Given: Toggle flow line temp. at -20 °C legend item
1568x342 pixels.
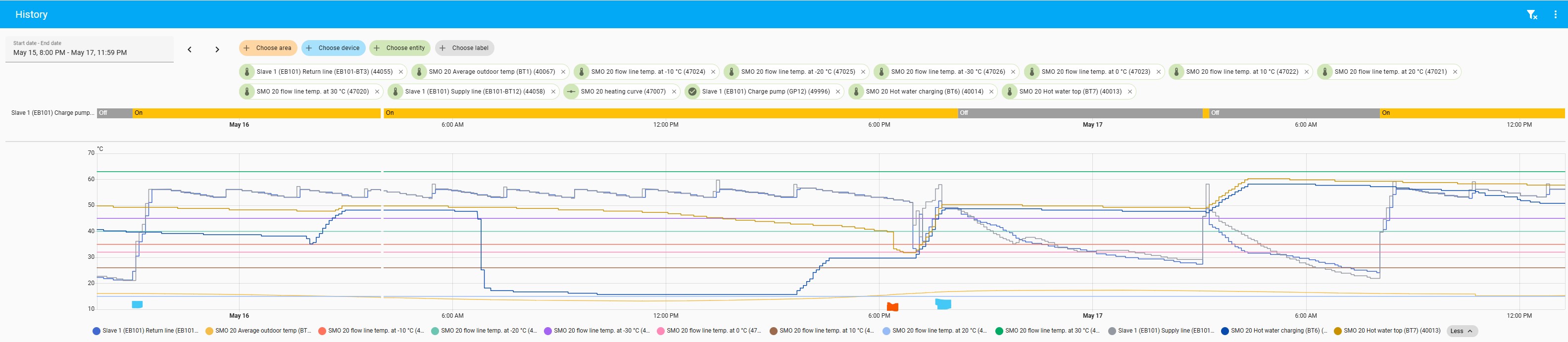Looking at the screenshot, I should [484, 331].
